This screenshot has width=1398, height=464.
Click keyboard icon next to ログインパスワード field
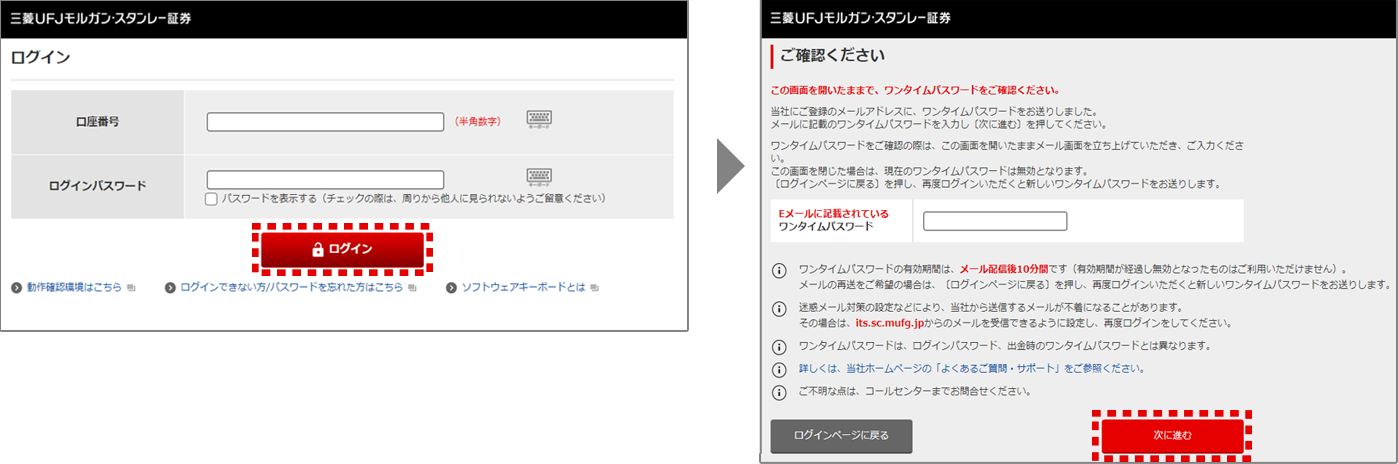539,179
